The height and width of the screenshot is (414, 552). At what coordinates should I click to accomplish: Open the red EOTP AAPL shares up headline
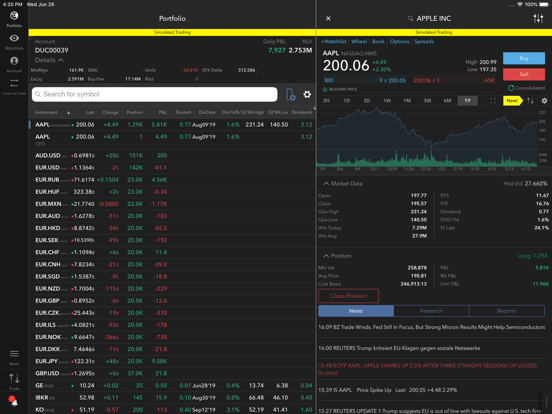[428, 369]
